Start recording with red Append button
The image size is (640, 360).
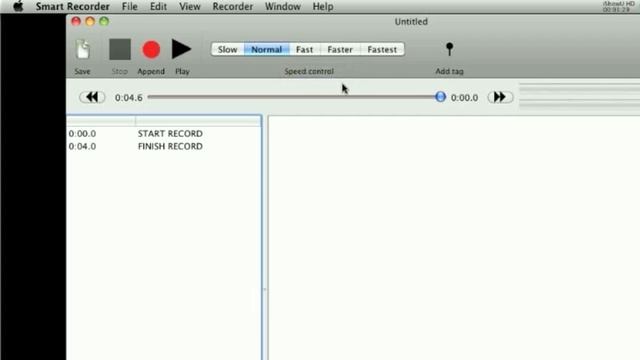pyautogui.click(x=151, y=49)
